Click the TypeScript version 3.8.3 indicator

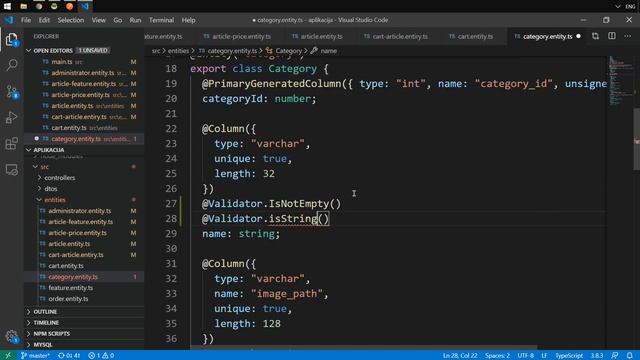pos(597,356)
